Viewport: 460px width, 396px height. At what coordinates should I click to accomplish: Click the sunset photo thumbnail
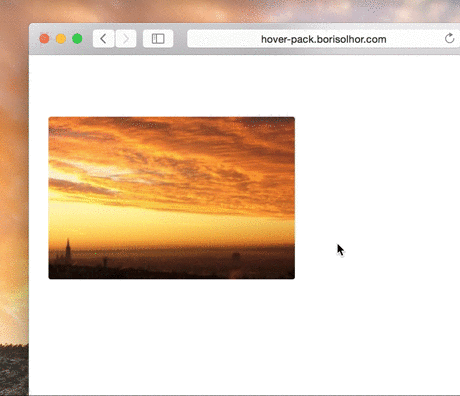tap(172, 198)
